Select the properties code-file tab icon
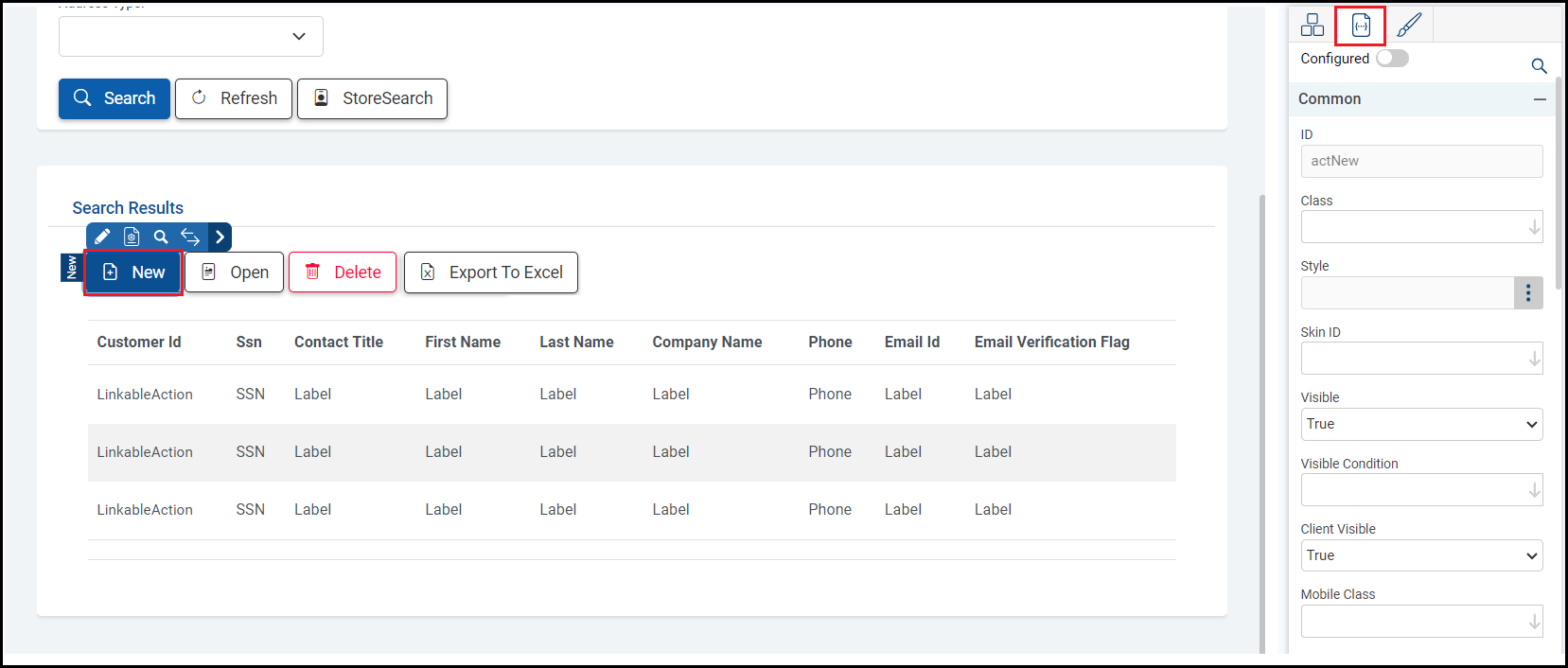 tap(1361, 26)
